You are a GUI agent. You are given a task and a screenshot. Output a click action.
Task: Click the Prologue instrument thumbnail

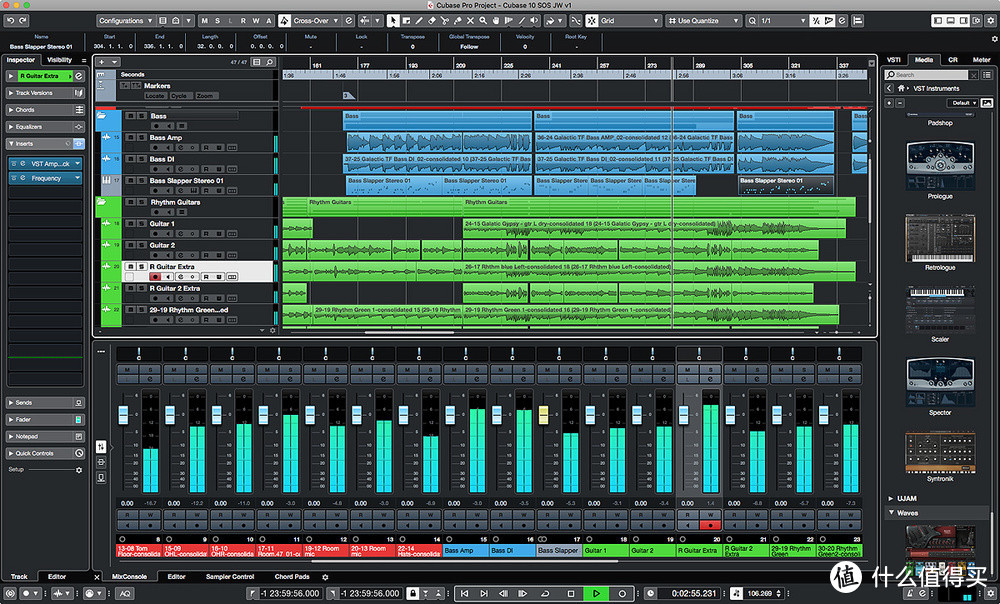tap(940, 166)
